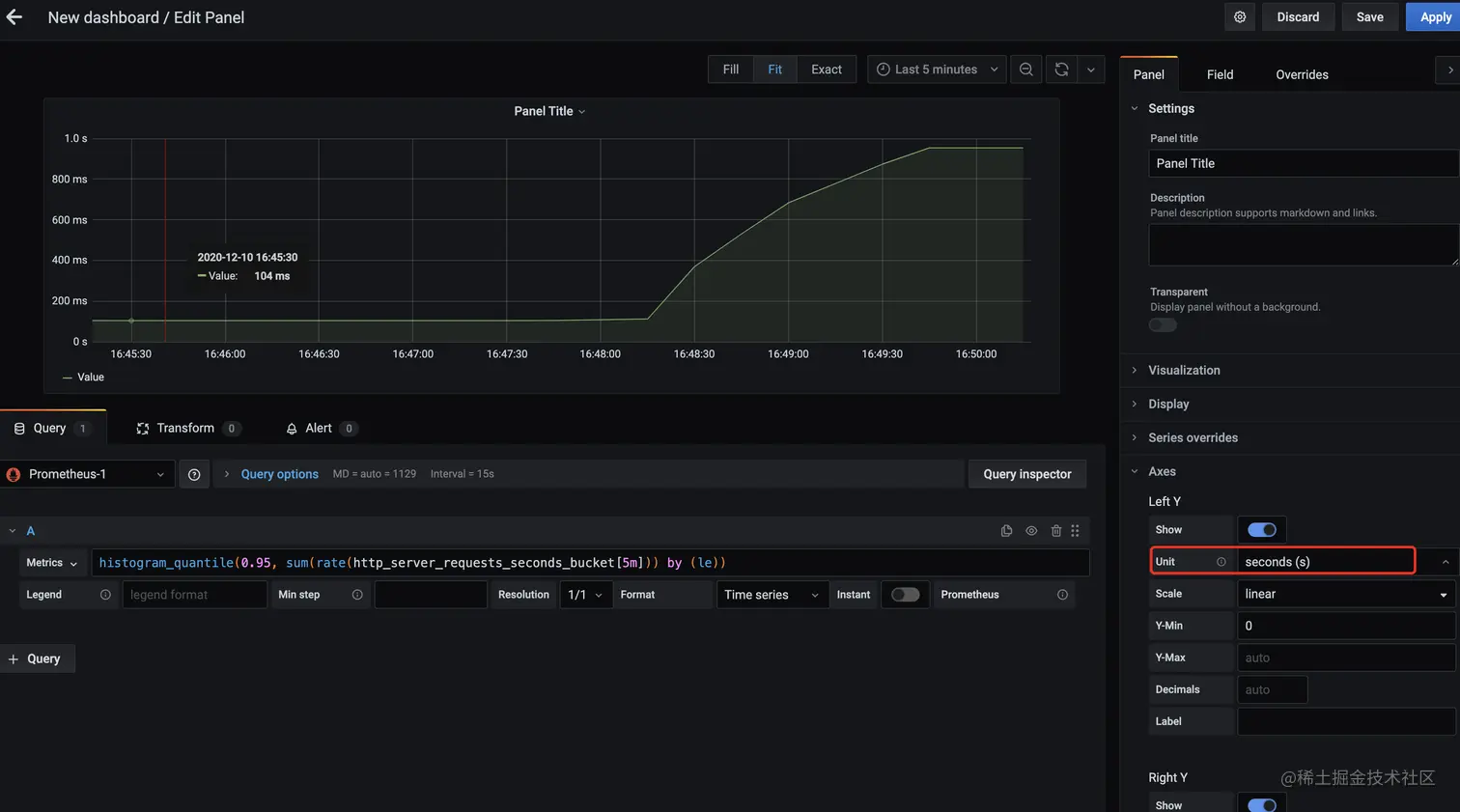Click the drag handle icon of query A
This screenshot has width=1460, height=812.
tap(1075, 531)
